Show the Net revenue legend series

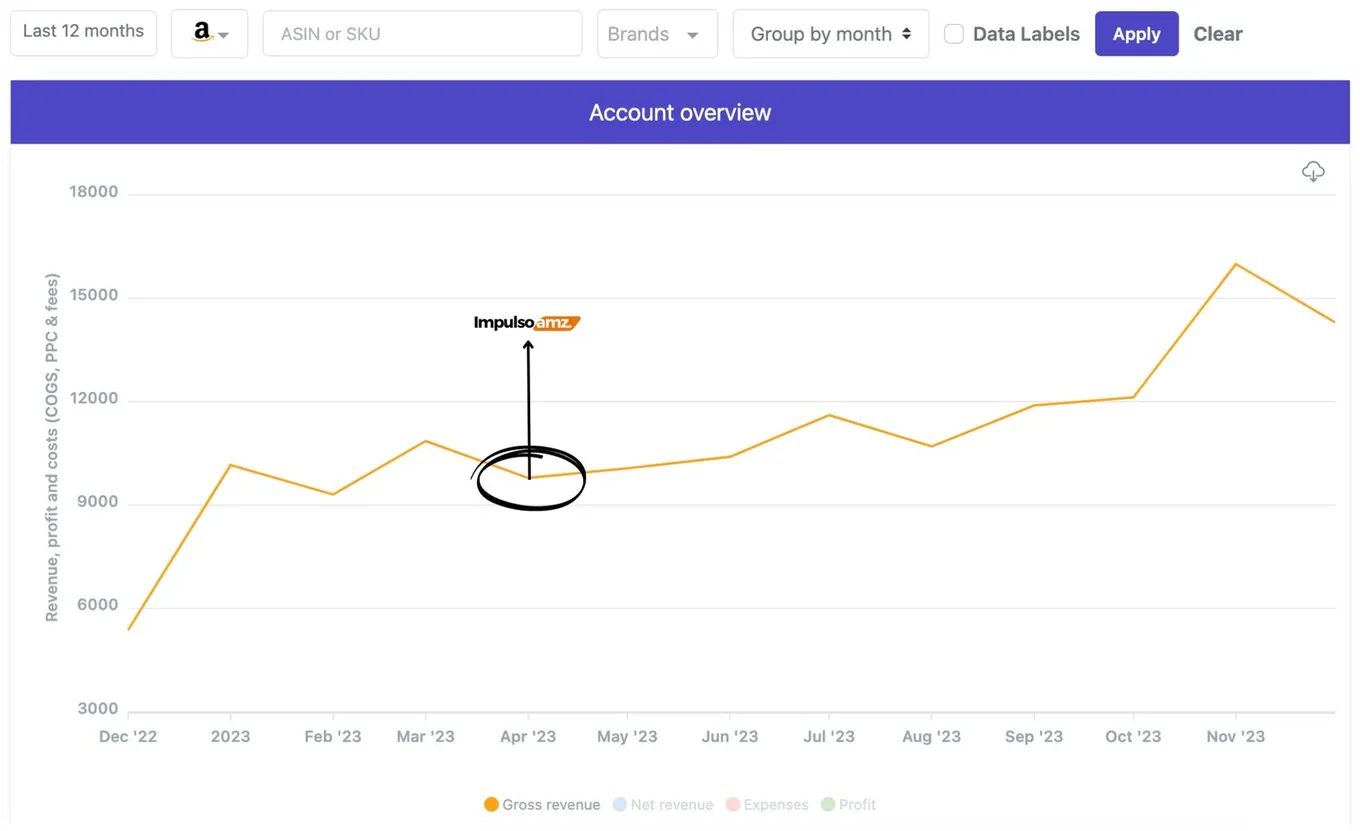[x=663, y=805]
